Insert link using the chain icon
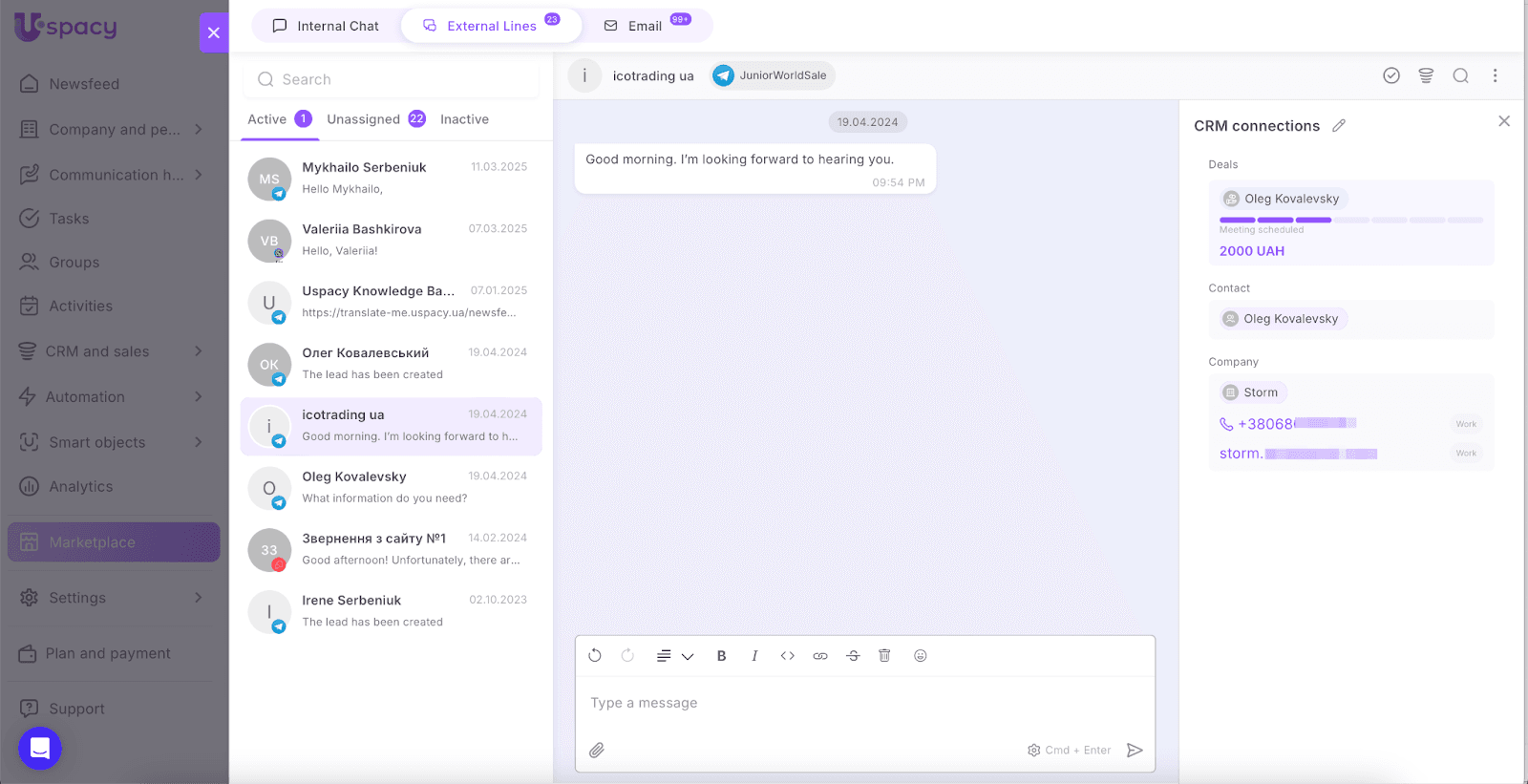Viewport: 1528px width, 784px height. click(x=820, y=656)
